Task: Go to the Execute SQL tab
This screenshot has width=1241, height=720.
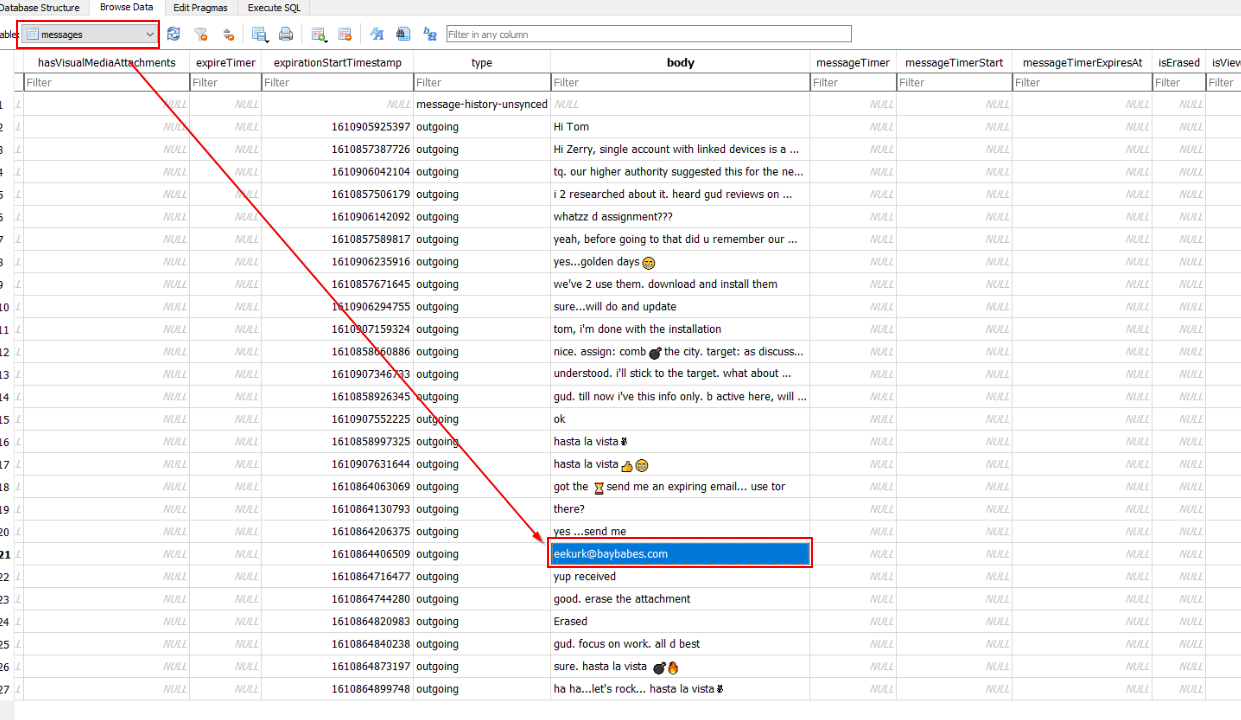Action: pyautogui.click(x=274, y=7)
